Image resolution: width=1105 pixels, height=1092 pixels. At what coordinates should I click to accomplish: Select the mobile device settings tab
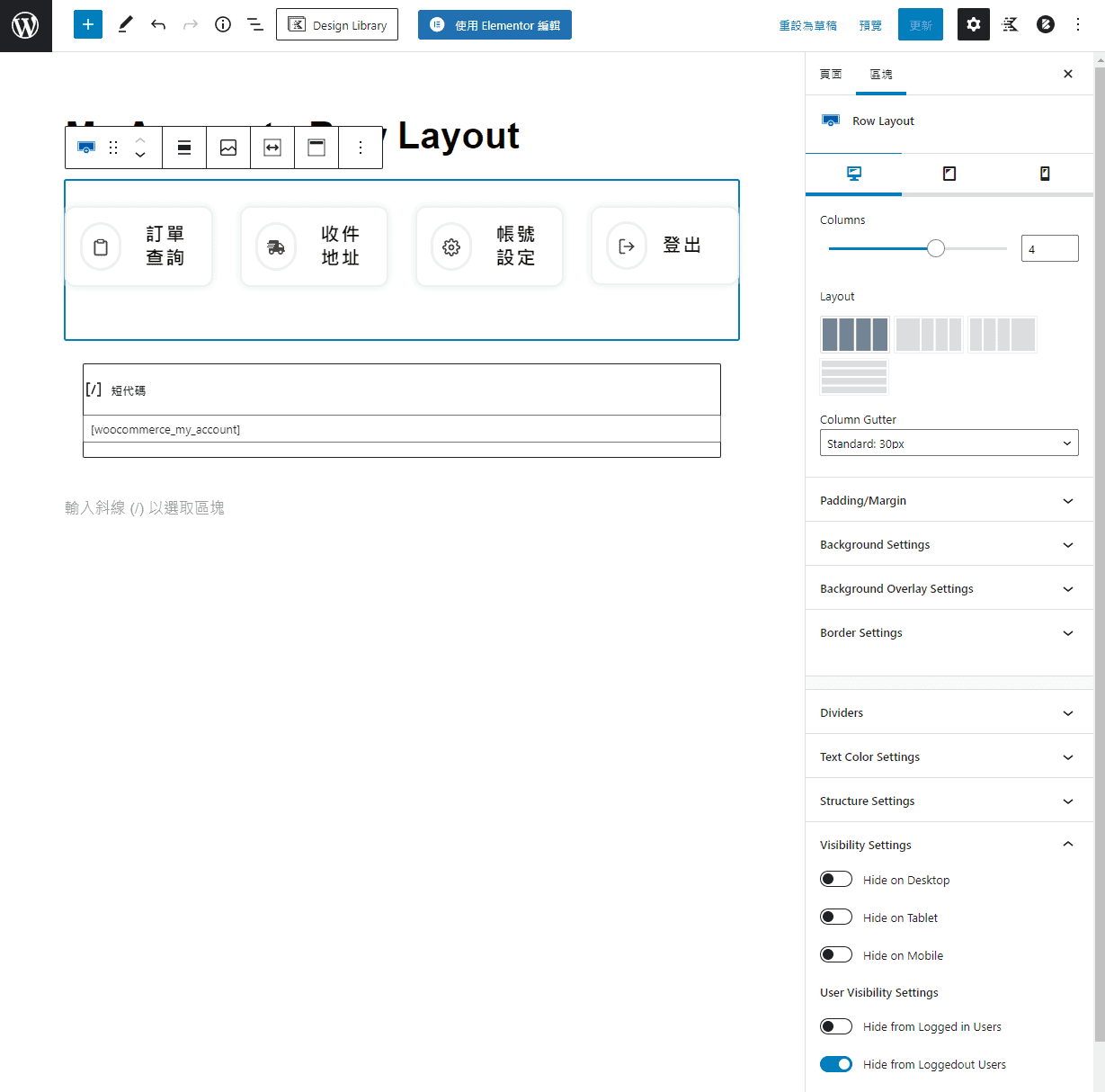pyautogui.click(x=1045, y=174)
